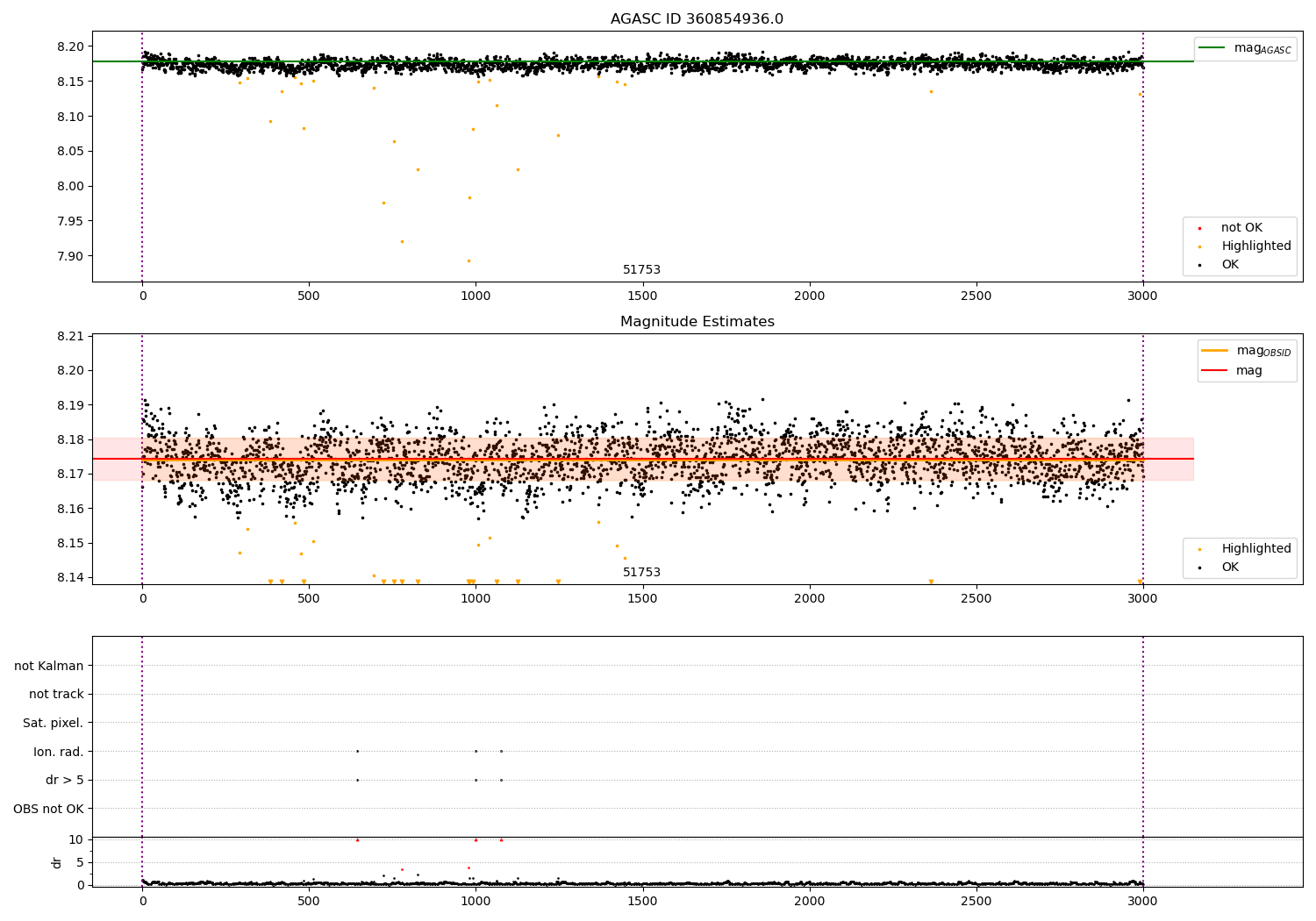
Task: Click the 'not track' axis label
Action: pyautogui.click(x=56, y=695)
